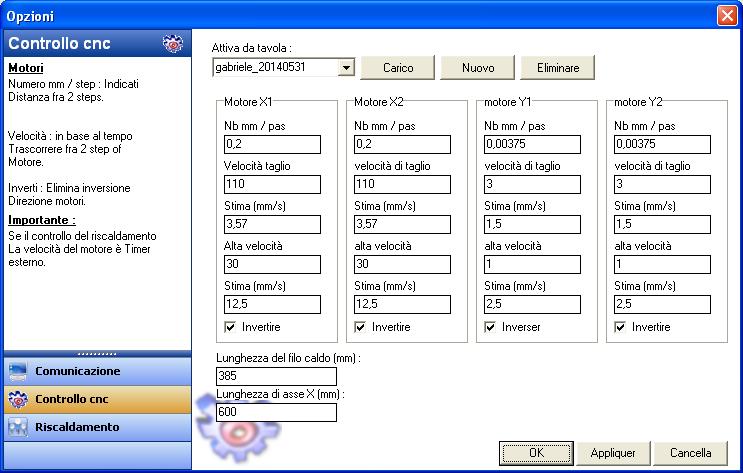Click the gear icon in Controllo cnc header

(171, 44)
